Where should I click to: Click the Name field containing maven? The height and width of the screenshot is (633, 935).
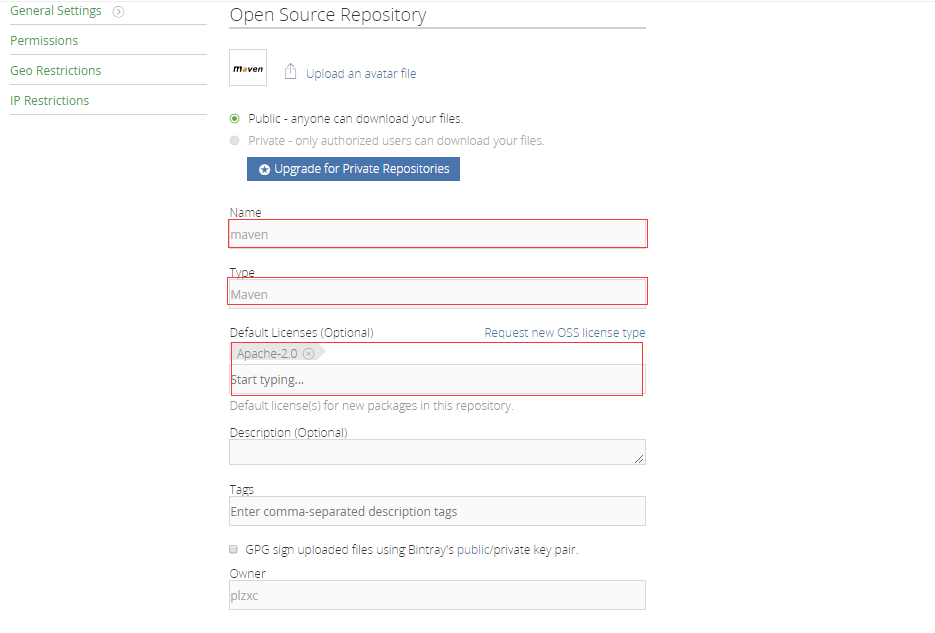tap(437, 234)
